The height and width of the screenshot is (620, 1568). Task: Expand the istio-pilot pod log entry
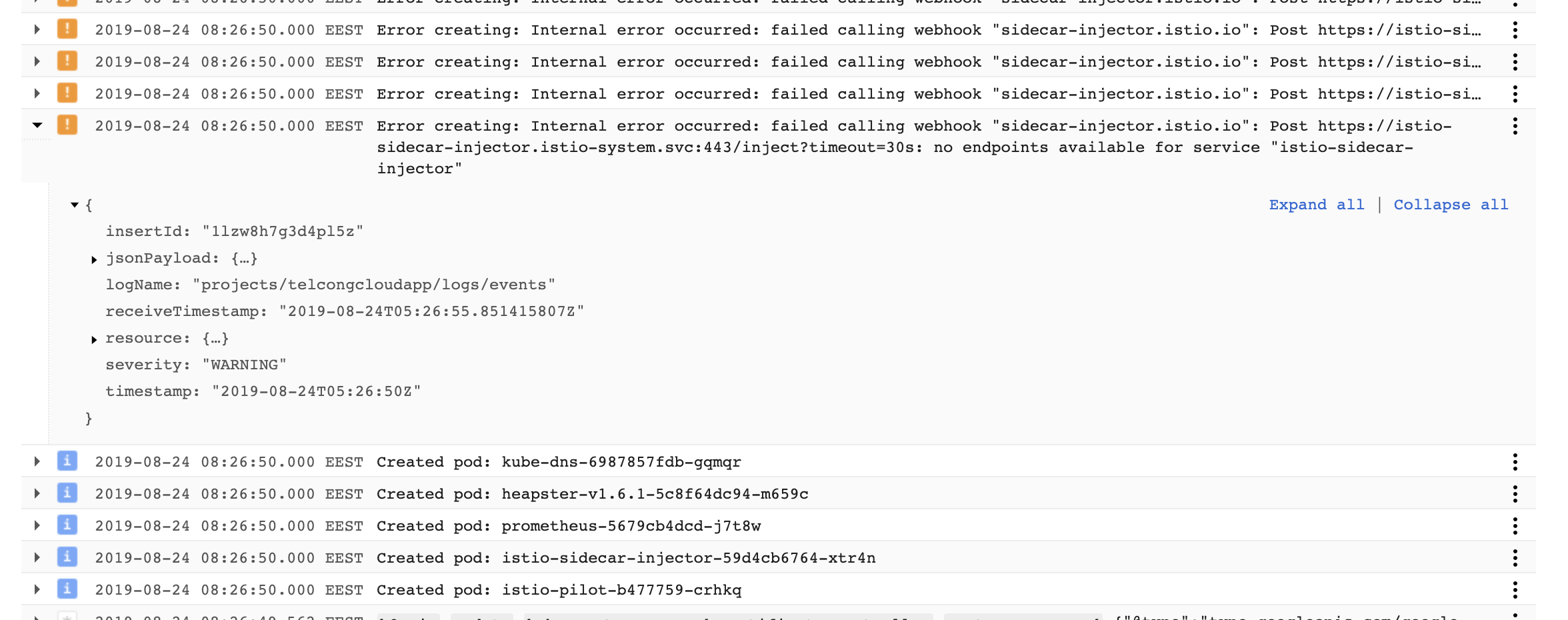37,589
